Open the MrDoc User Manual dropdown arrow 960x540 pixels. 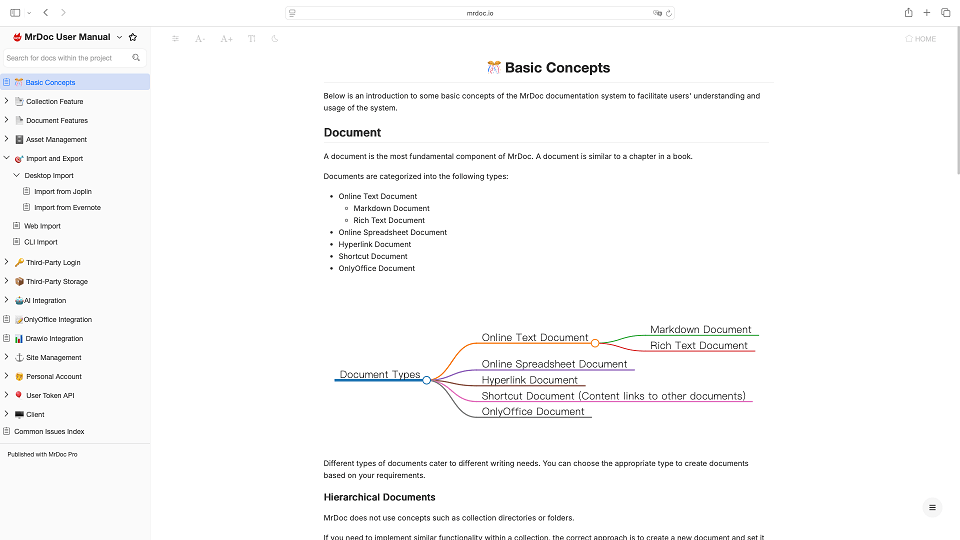(119, 37)
